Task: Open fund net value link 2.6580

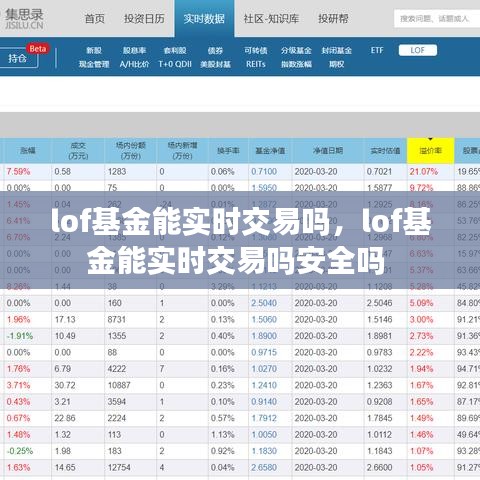Action: click(264, 467)
